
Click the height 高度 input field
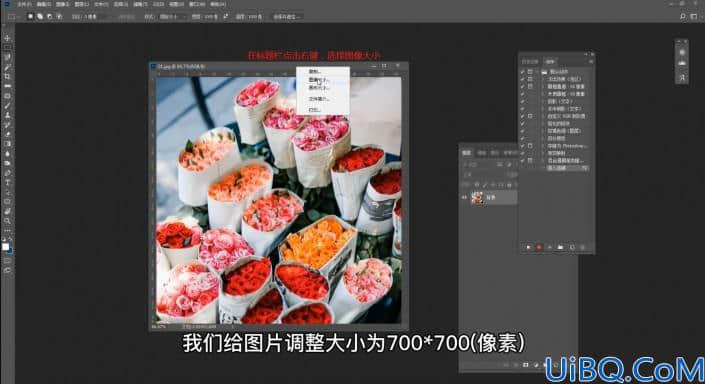point(255,17)
